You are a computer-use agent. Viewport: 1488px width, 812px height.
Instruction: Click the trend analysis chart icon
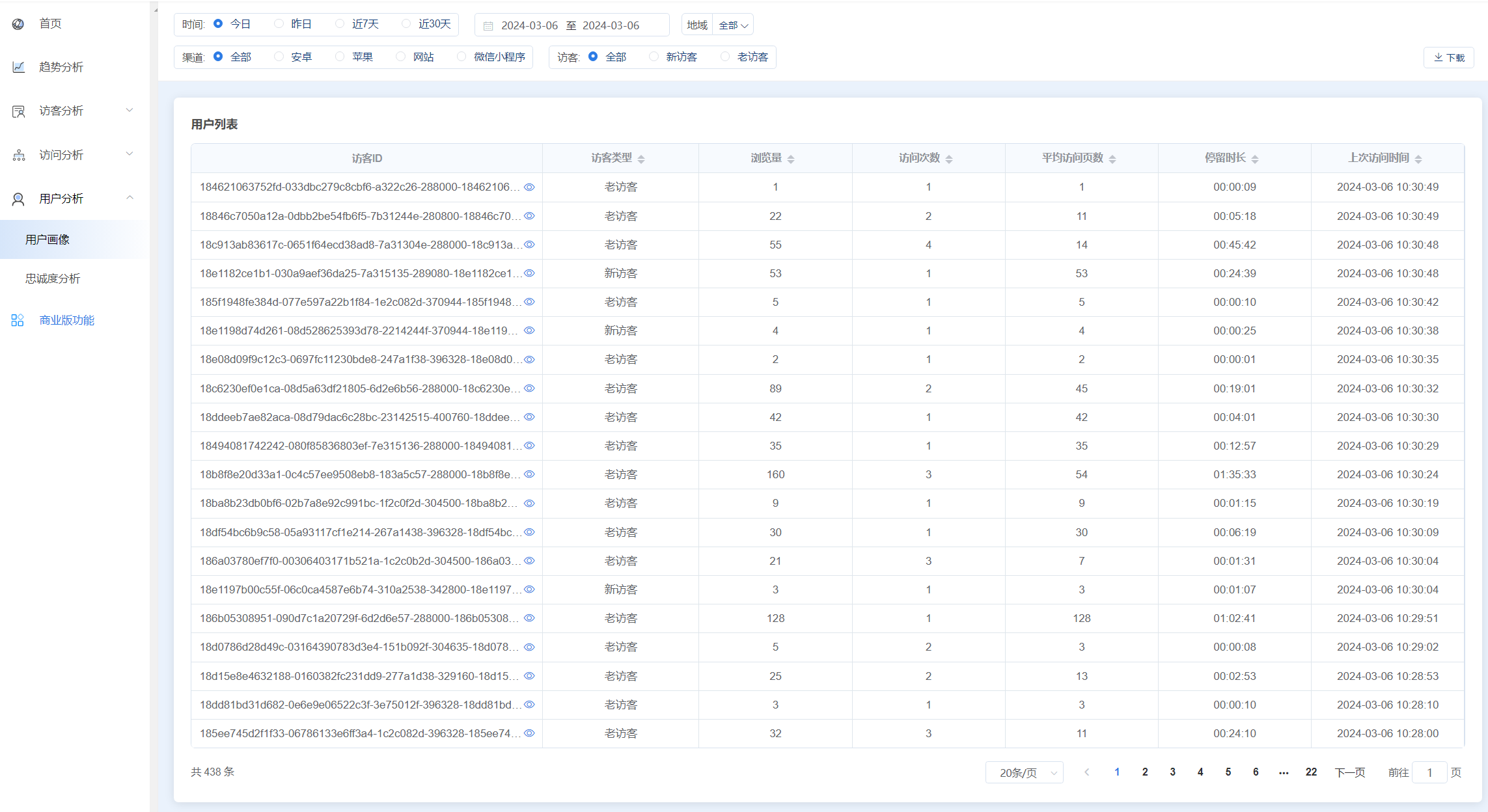coord(18,67)
